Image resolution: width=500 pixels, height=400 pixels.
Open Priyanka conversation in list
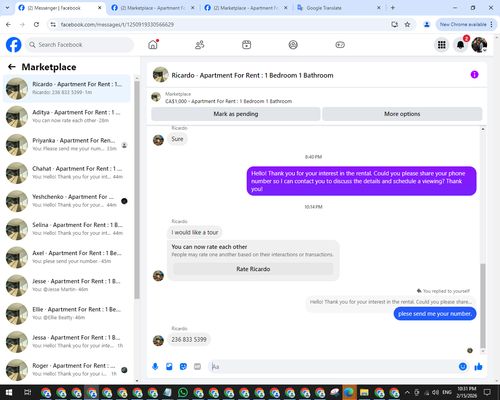tap(67, 145)
